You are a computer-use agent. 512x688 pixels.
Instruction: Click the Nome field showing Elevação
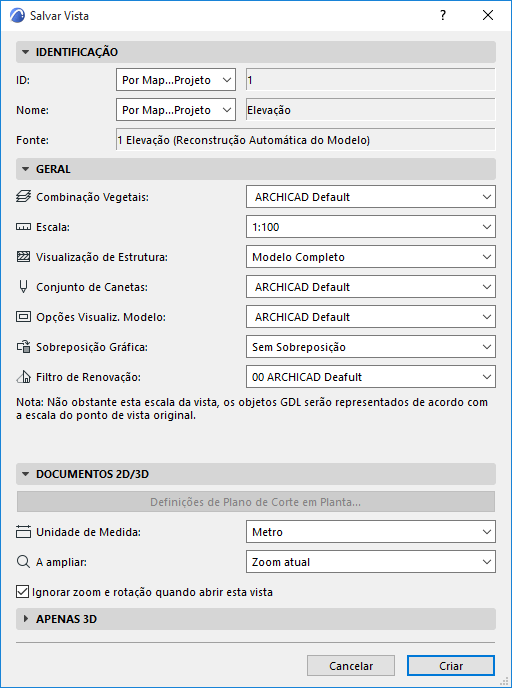click(x=371, y=110)
